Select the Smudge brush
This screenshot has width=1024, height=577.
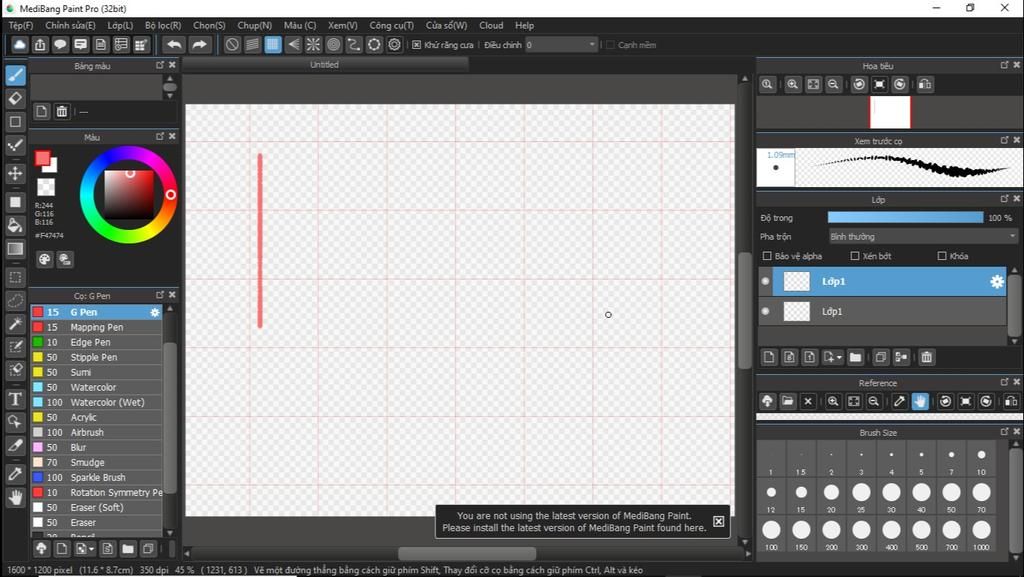click(x=97, y=462)
